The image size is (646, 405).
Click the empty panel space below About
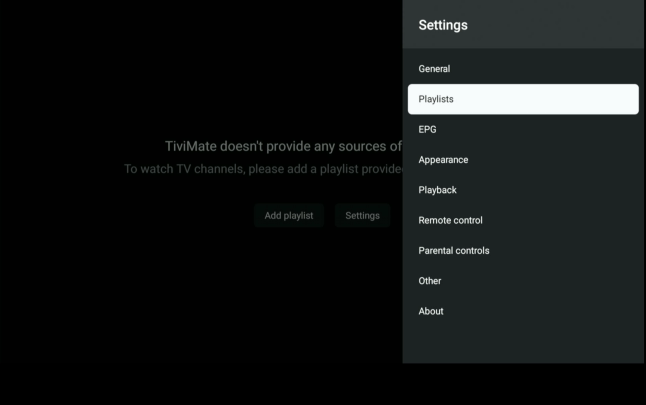(x=523, y=342)
